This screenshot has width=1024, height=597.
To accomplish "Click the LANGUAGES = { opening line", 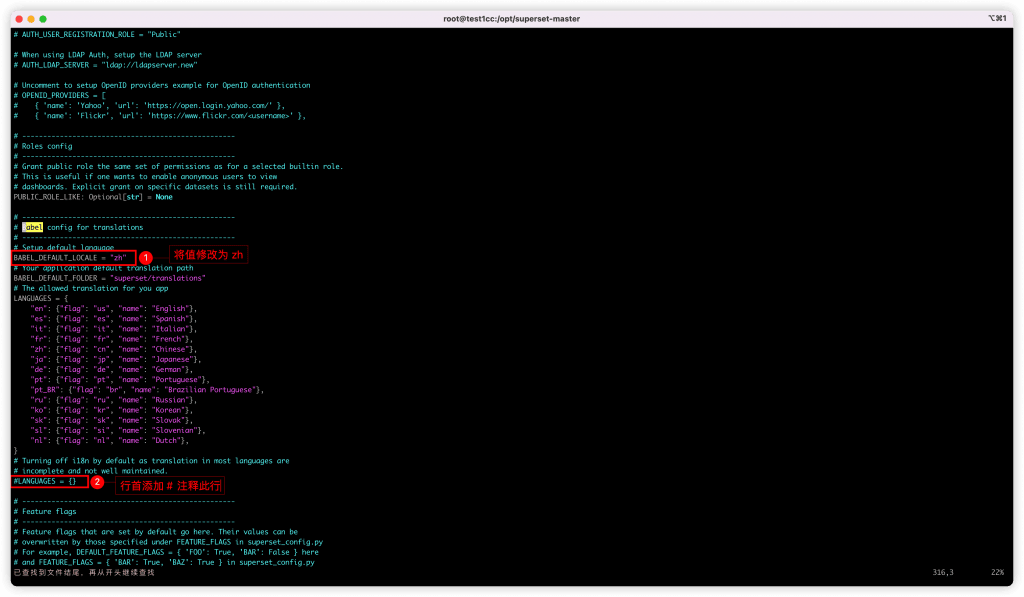I will pyautogui.click(x=40, y=298).
